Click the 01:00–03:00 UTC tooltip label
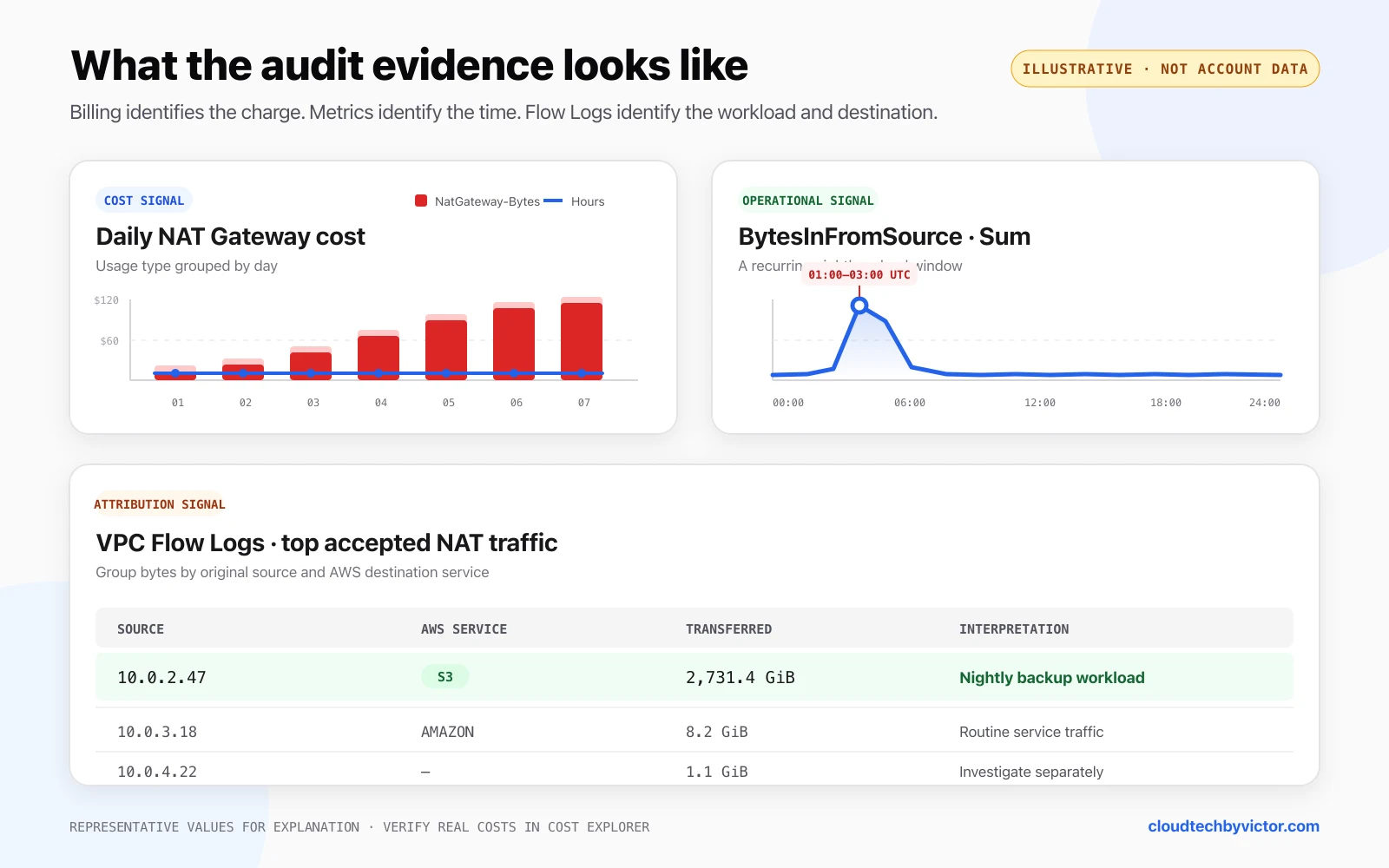Image resolution: width=1389 pixels, height=868 pixels. (x=859, y=274)
